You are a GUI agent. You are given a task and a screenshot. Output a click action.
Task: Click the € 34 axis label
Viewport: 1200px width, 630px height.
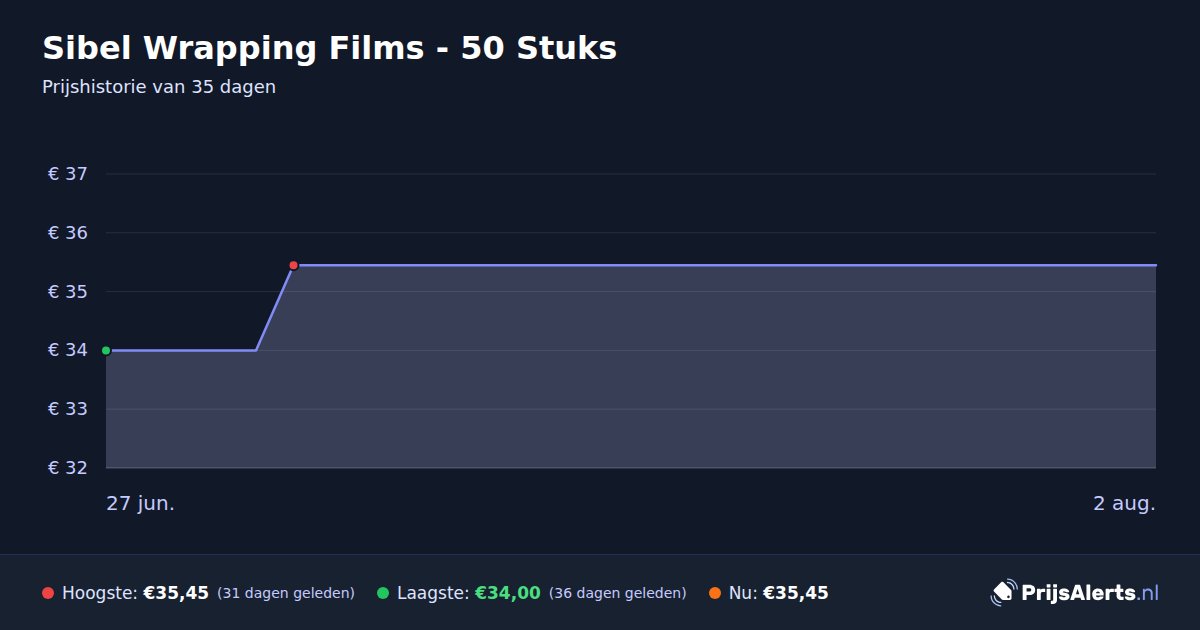68,350
